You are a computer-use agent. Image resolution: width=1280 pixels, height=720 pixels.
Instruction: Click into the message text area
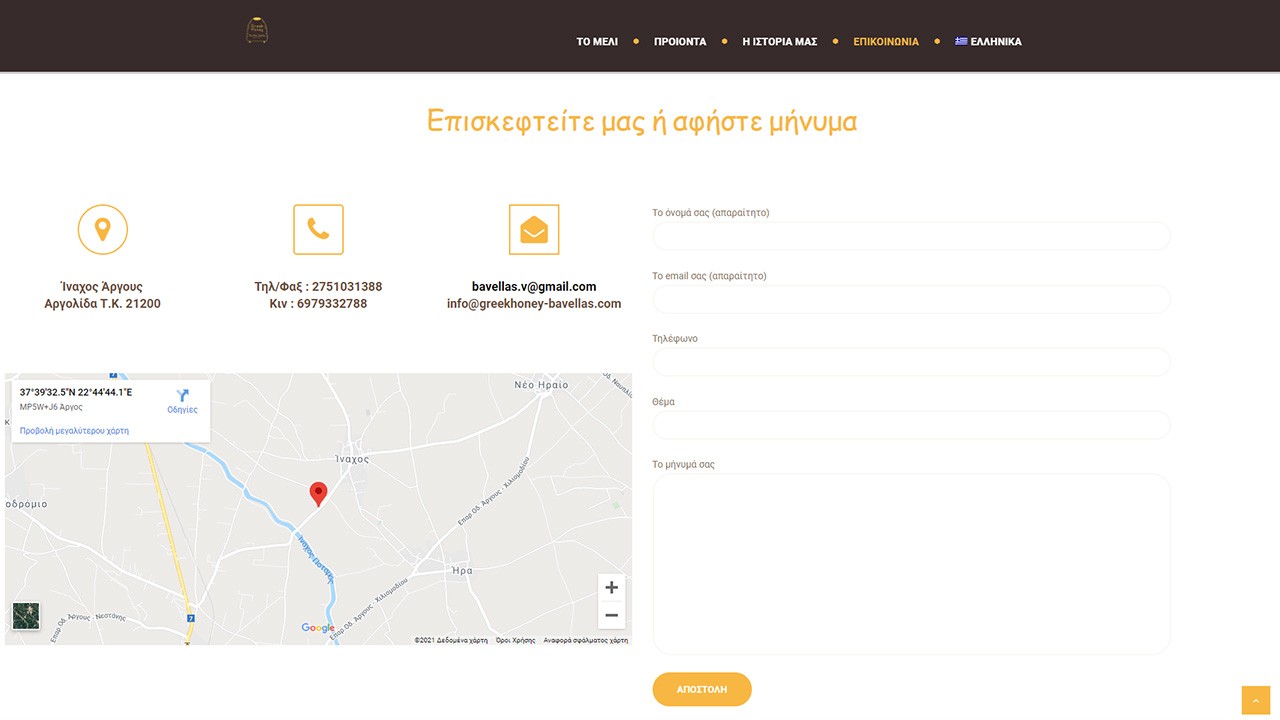(x=911, y=564)
